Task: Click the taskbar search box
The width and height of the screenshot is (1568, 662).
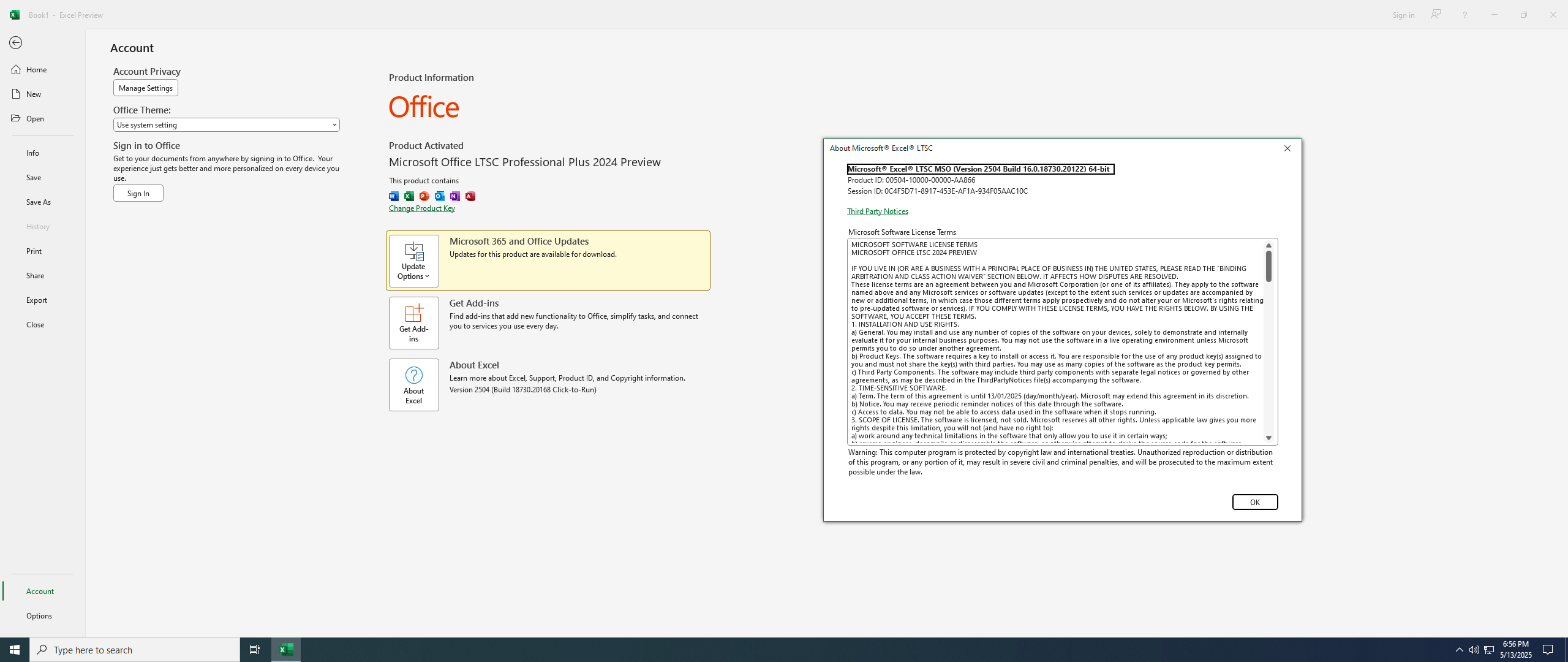Action: [135, 650]
